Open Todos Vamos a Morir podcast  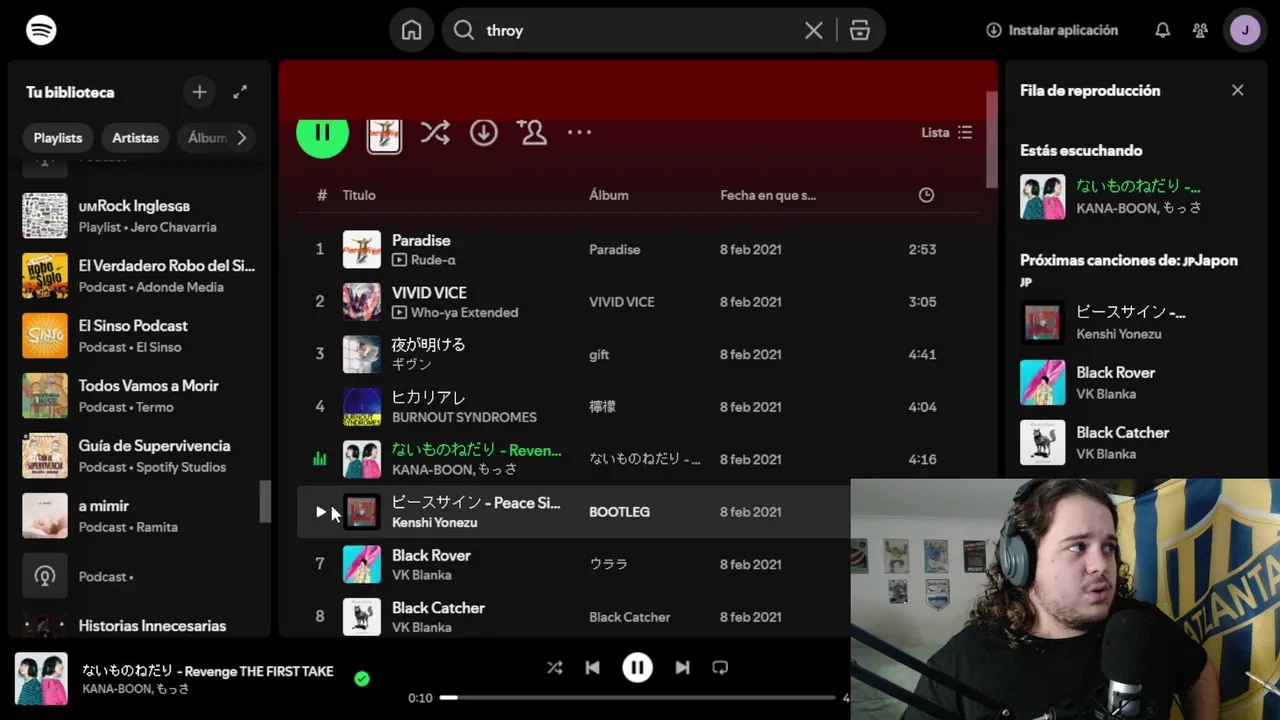pos(140,395)
